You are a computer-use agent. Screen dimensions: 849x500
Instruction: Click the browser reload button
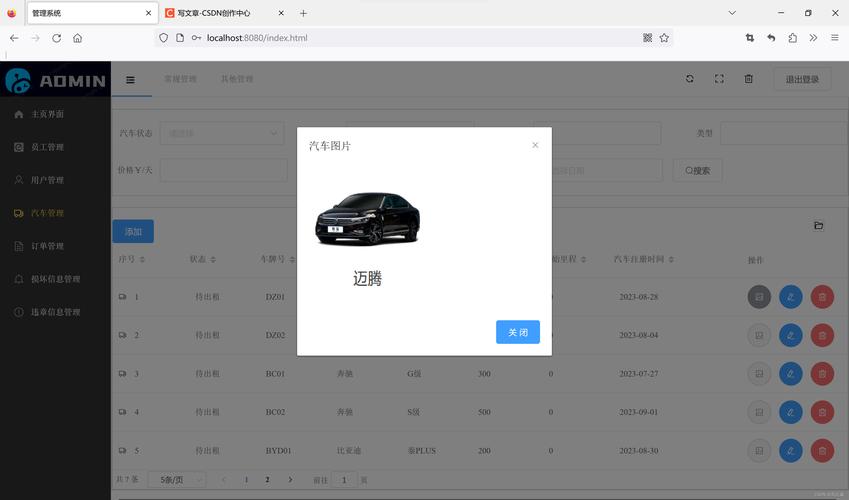[56, 38]
